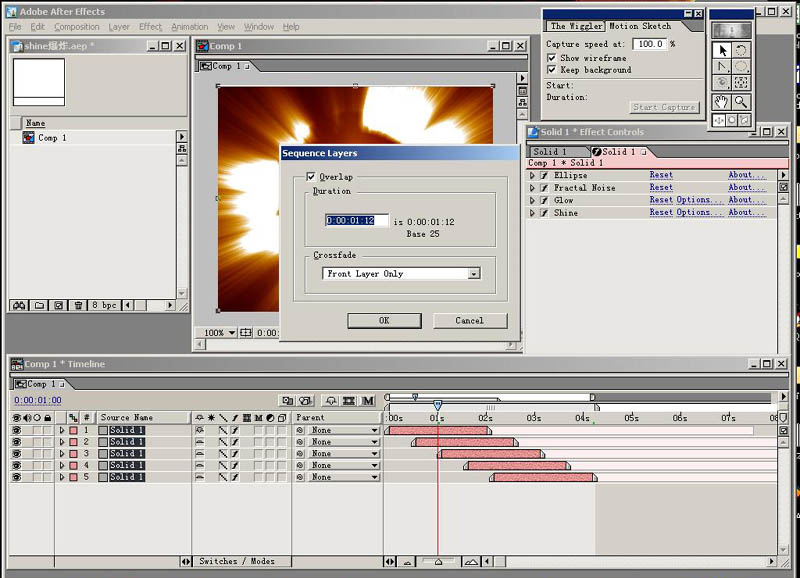This screenshot has height=578, width=800.
Task: Click the label color swatch of layer 1
Action: pyautogui.click(x=73, y=430)
